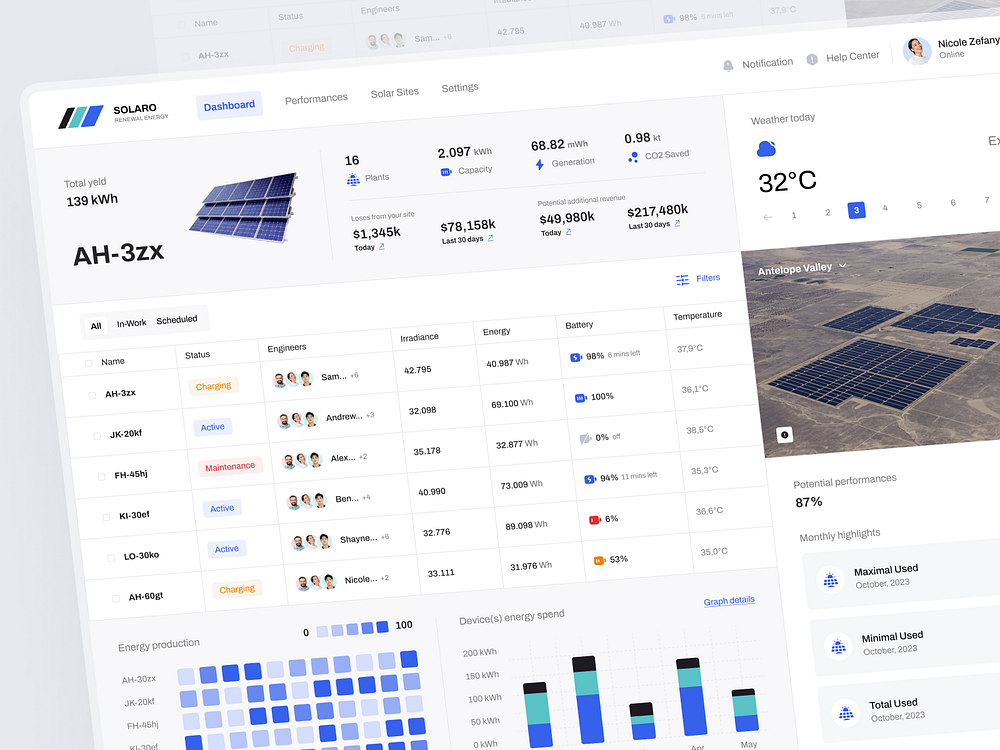Open Nicole Zefany profile avatar
1000x750 pixels.
pyautogui.click(x=917, y=50)
